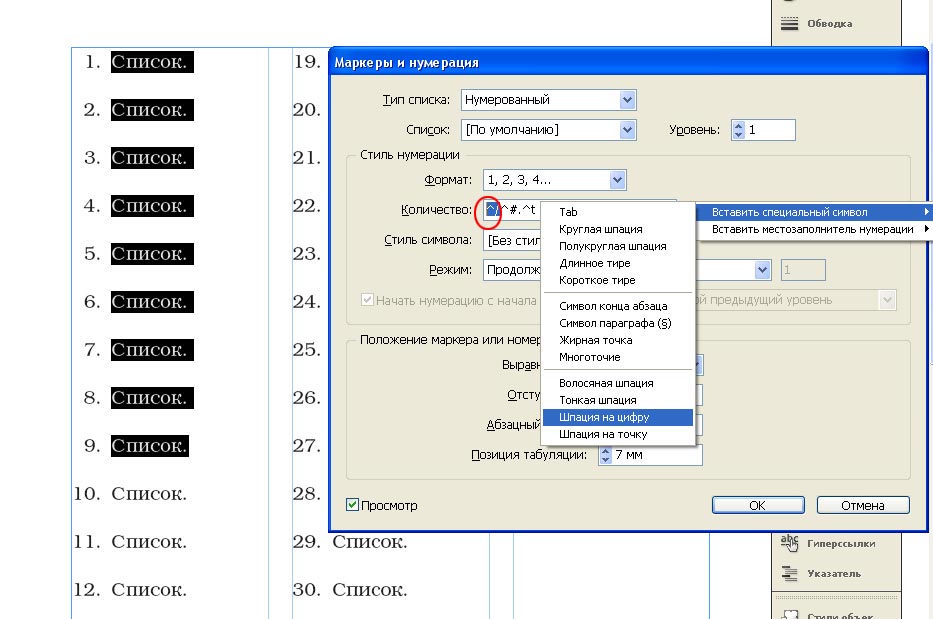This screenshot has width=933, height=619.
Task: Click list item 5 Список. in document
Action: (152, 254)
